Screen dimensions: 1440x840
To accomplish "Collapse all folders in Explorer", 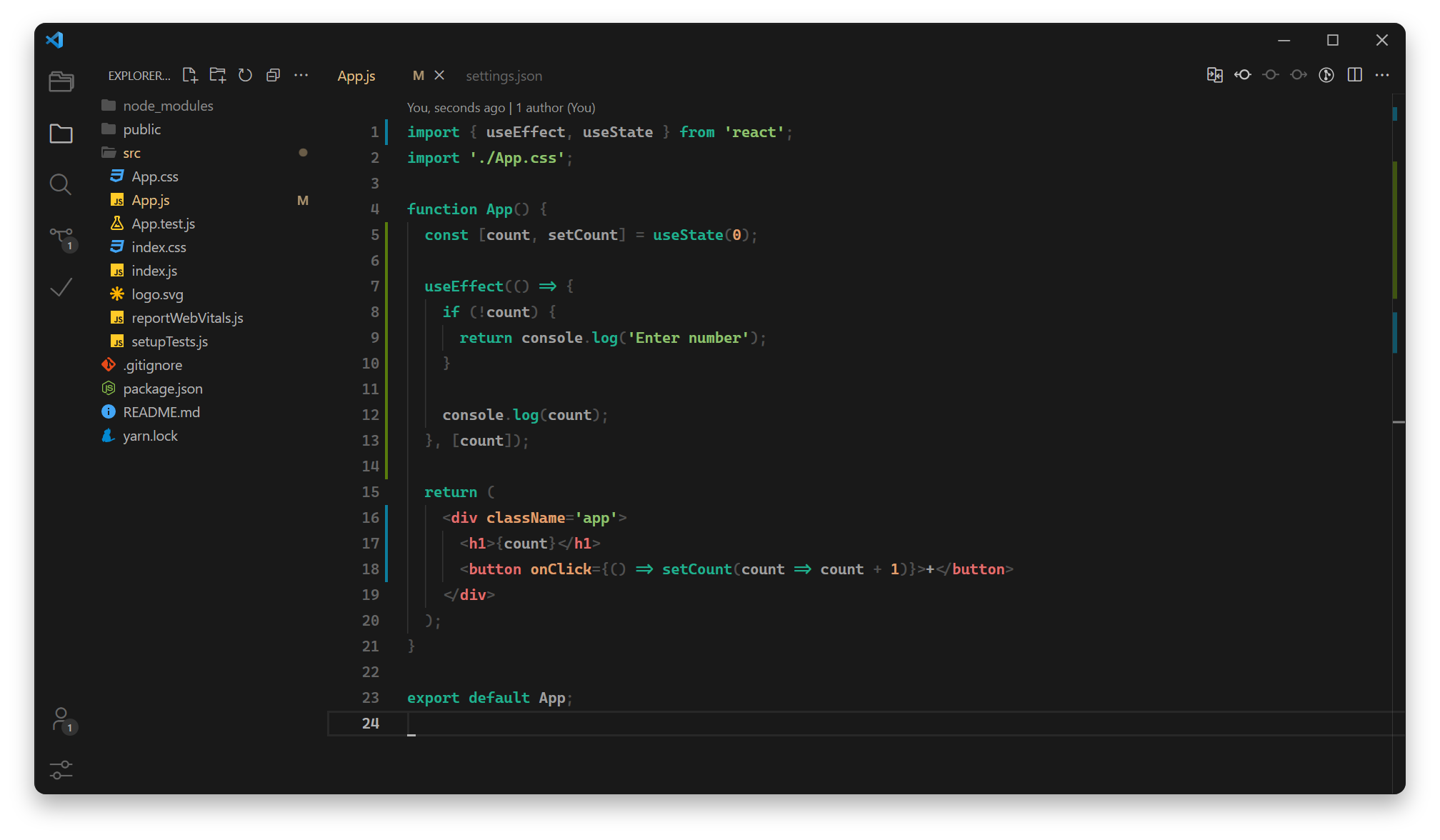I will tap(273, 75).
